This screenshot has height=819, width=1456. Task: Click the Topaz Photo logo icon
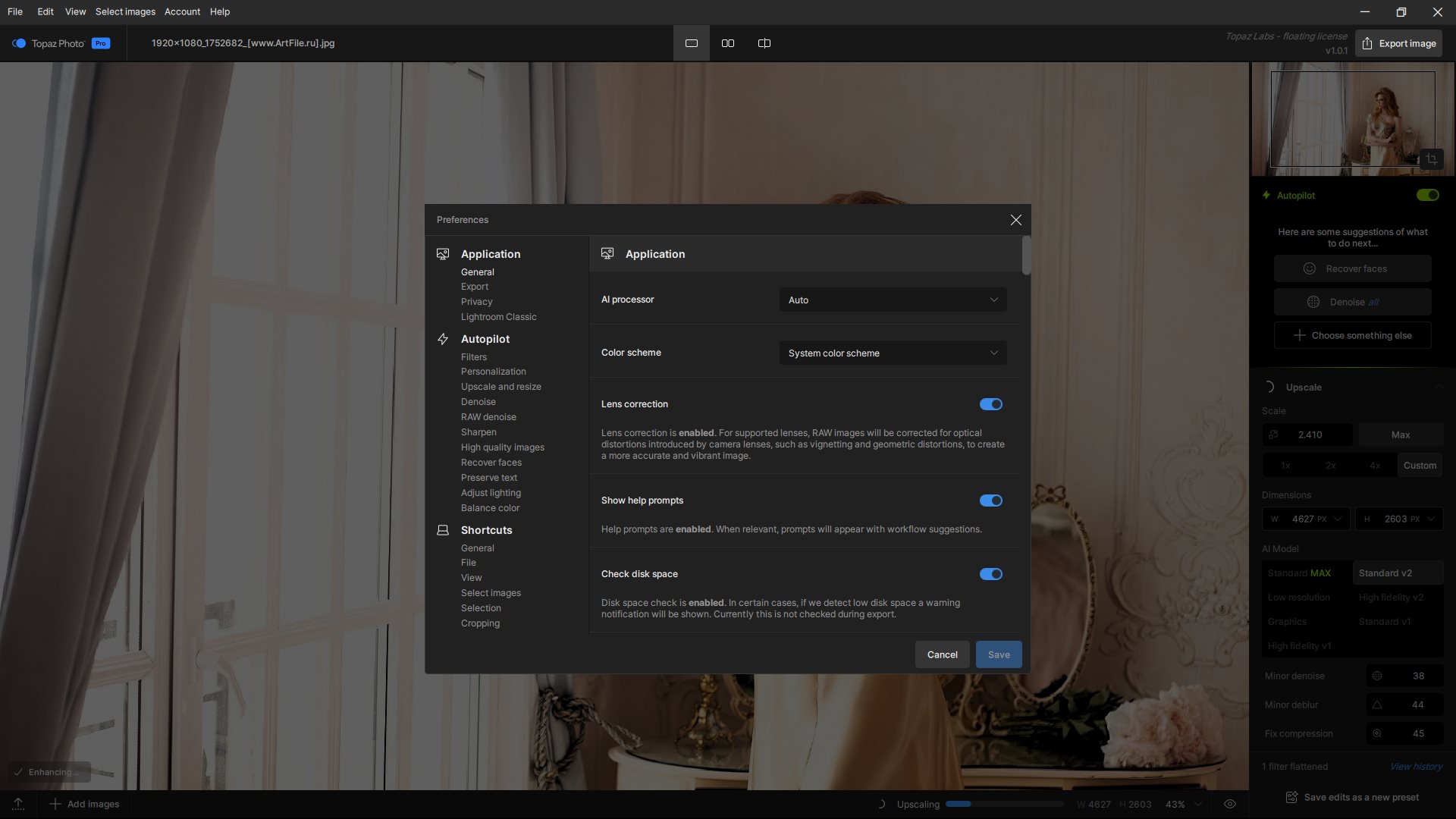pyautogui.click(x=19, y=43)
